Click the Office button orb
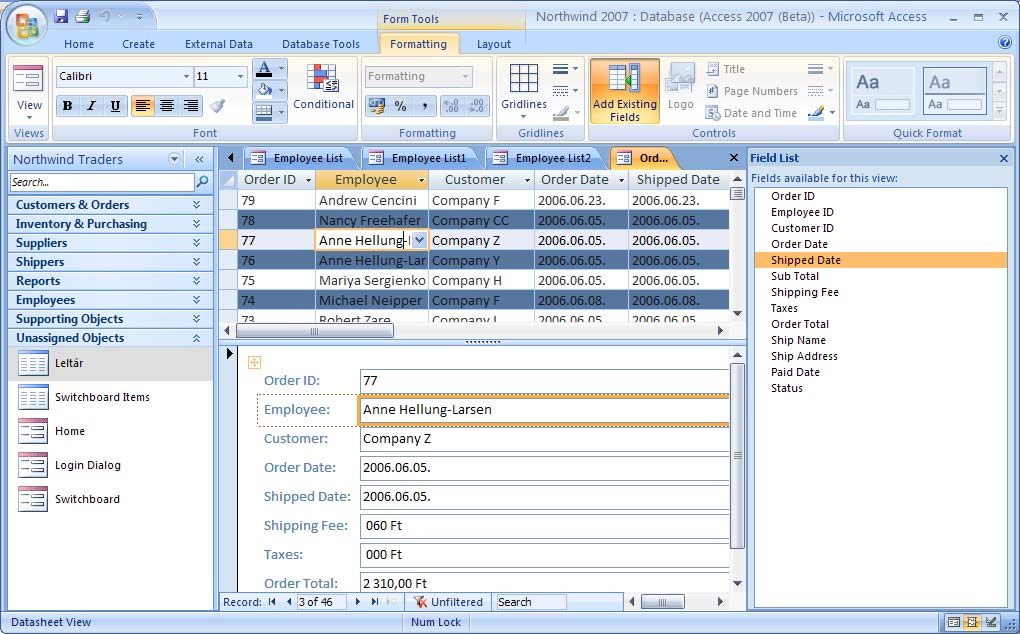 click(26, 25)
